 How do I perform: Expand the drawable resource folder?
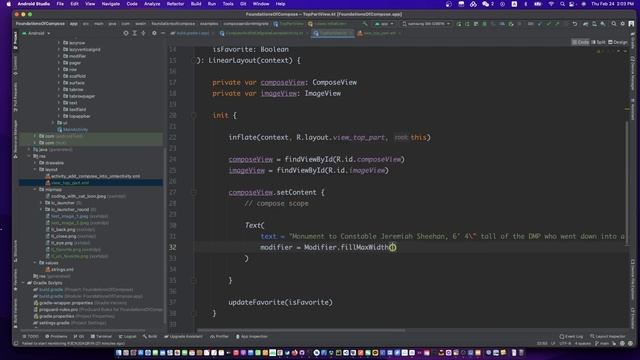click(x=35, y=163)
